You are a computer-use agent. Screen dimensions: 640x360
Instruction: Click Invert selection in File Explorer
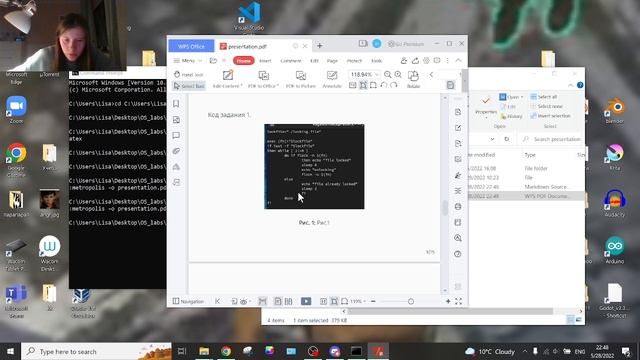pos(550,116)
